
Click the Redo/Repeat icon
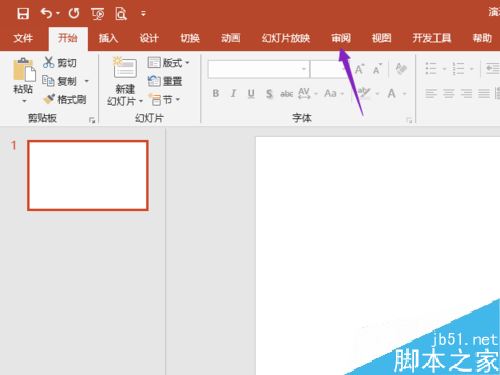point(74,13)
